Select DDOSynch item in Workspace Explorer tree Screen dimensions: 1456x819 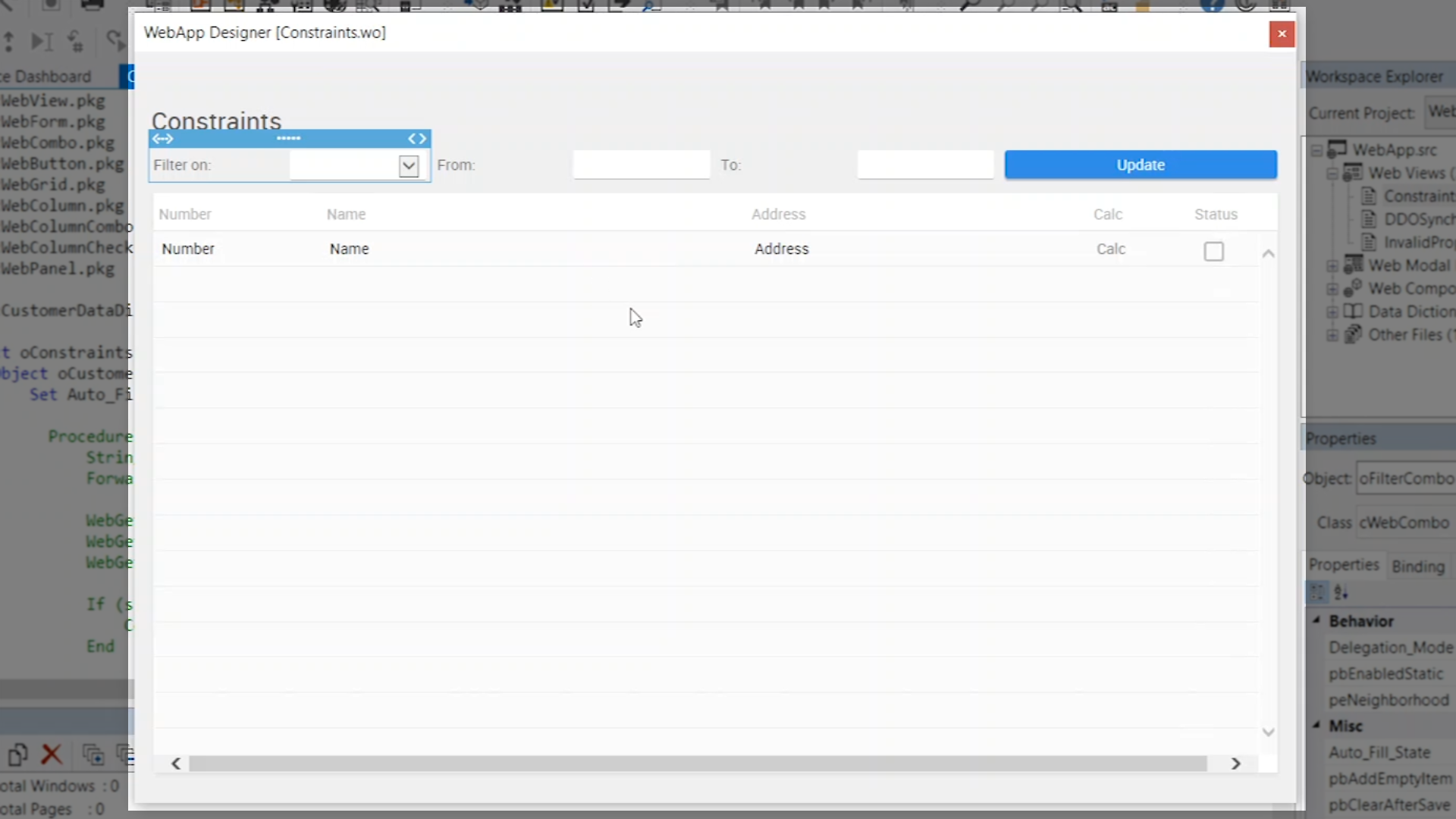click(1417, 219)
